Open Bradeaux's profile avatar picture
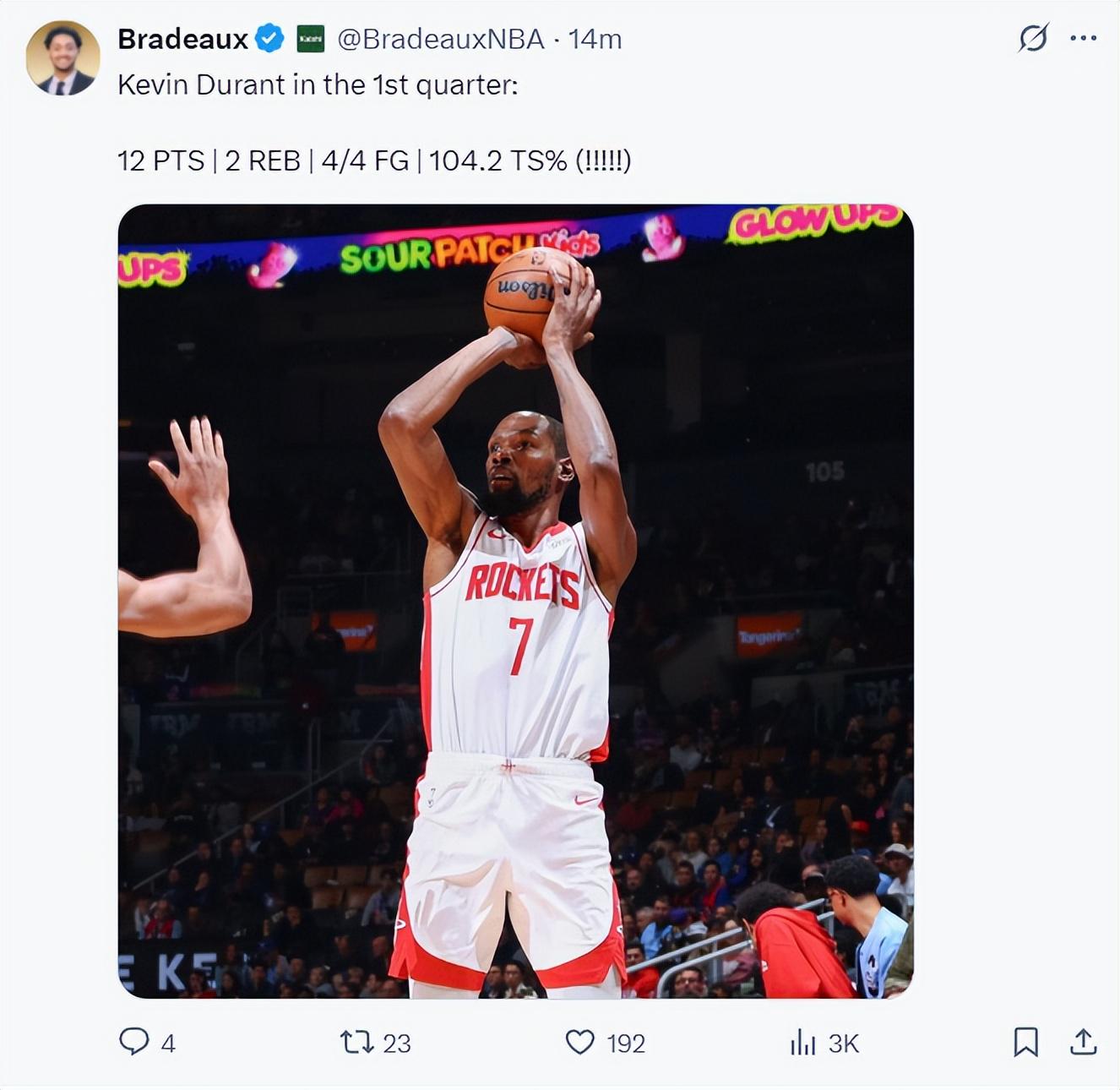This screenshot has width=1120, height=1090. point(63,59)
